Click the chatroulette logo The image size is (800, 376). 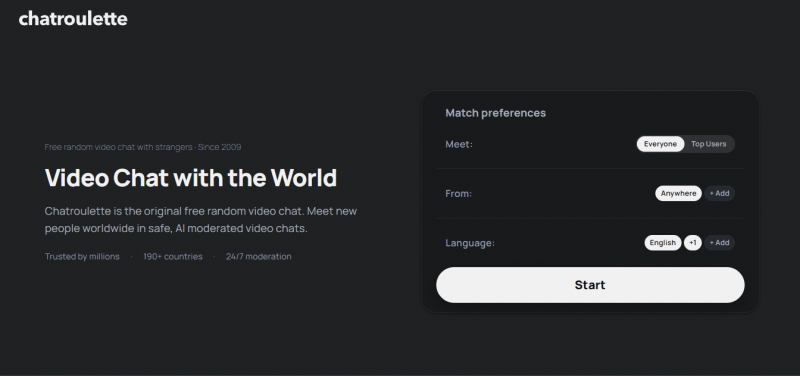point(73,19)
